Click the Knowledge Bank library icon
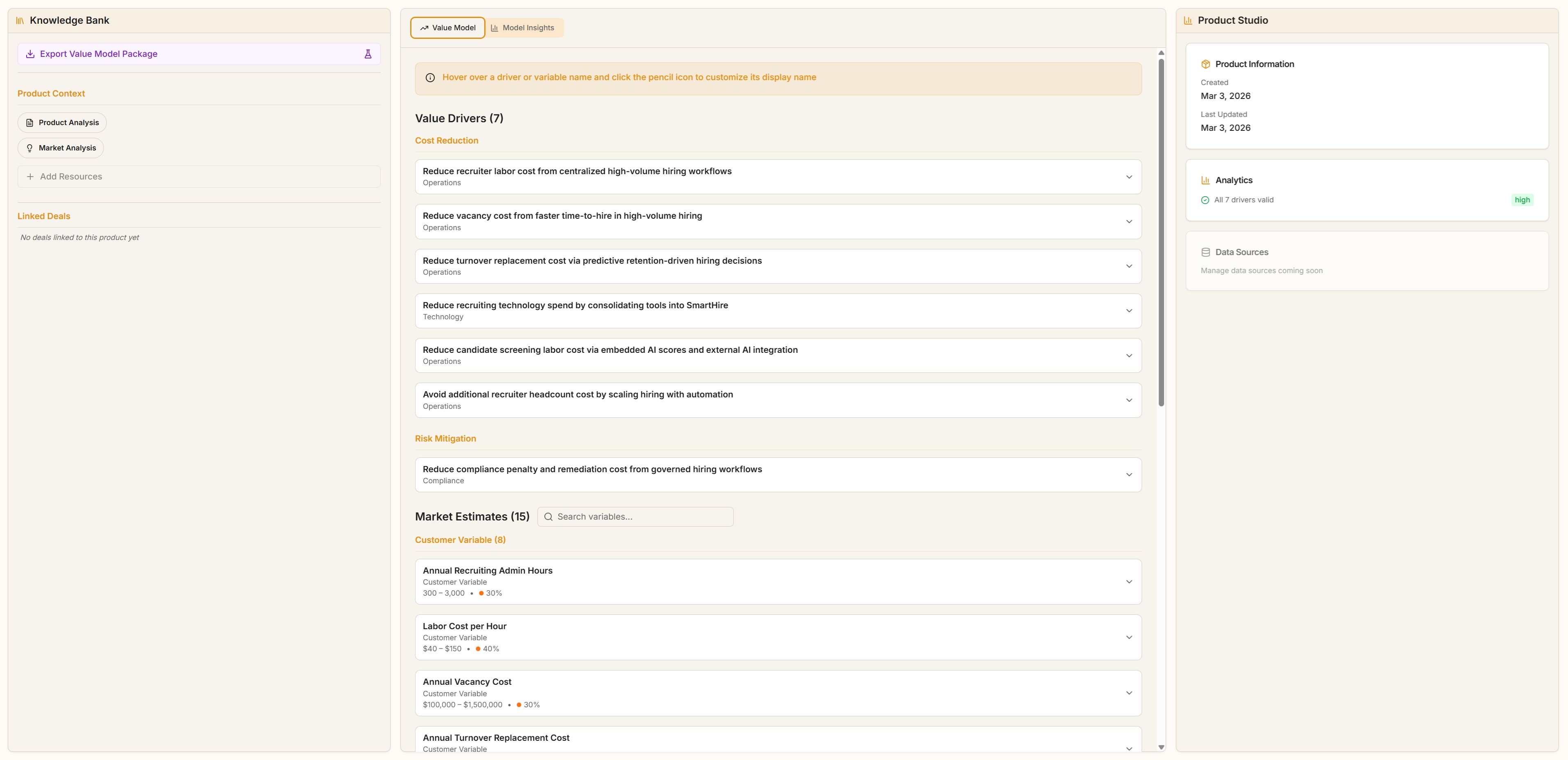 pos(20,21)
